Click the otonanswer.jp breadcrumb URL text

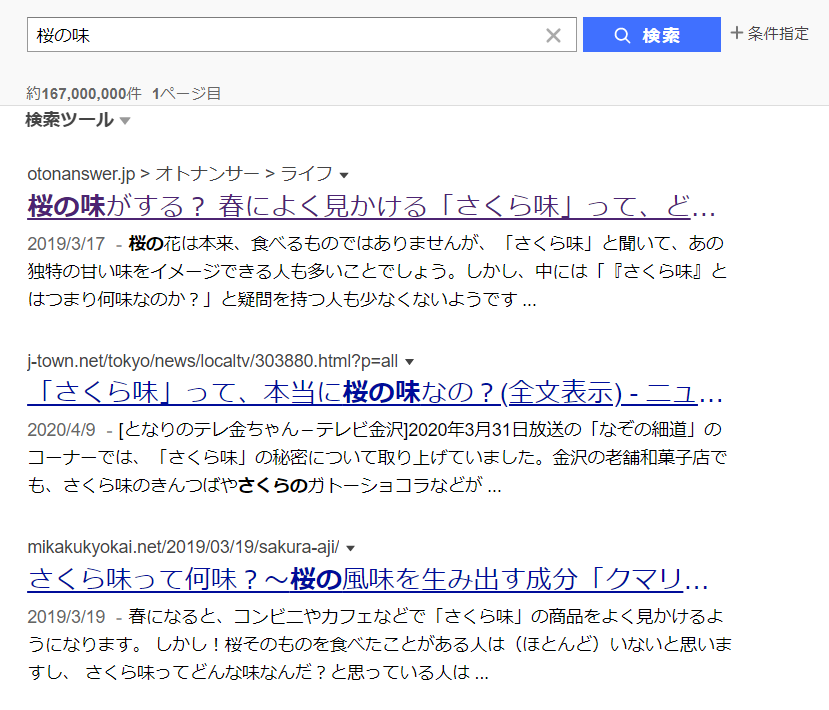click(180, 173)
